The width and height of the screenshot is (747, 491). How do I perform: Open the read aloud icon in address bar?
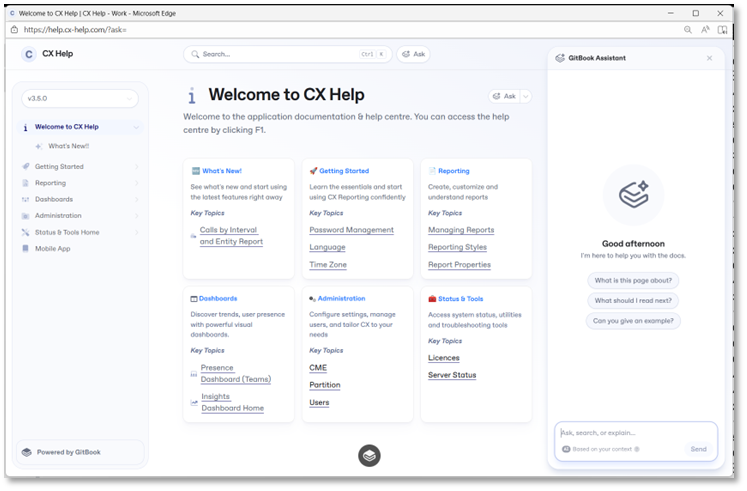(705, 30)
